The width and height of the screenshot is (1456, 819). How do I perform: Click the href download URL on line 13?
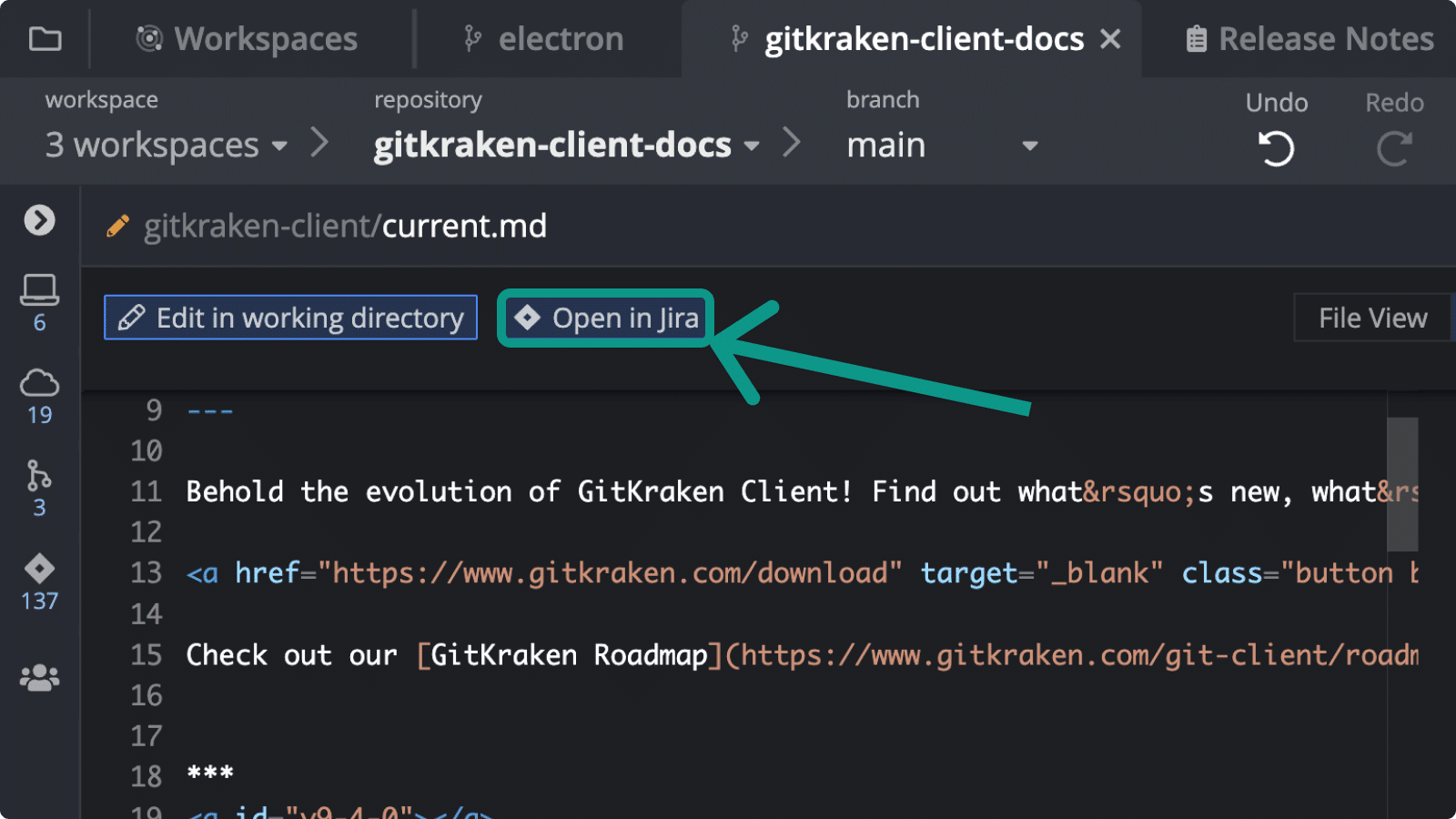pyautogui.click(x=609, y=573)
